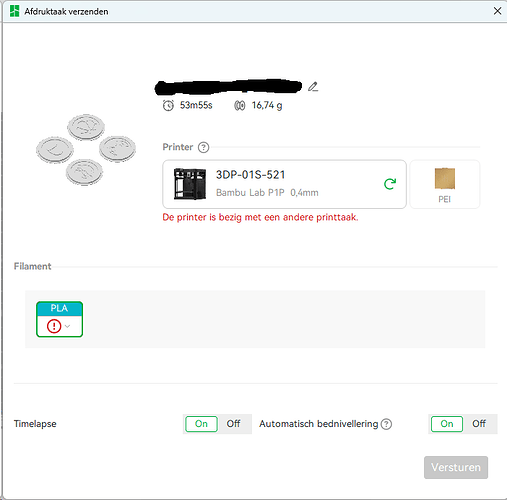The image size is (507, 500).
Task: Click the pencil icon to rename print job
Action: pyautogui.click(x=313, y=87)
